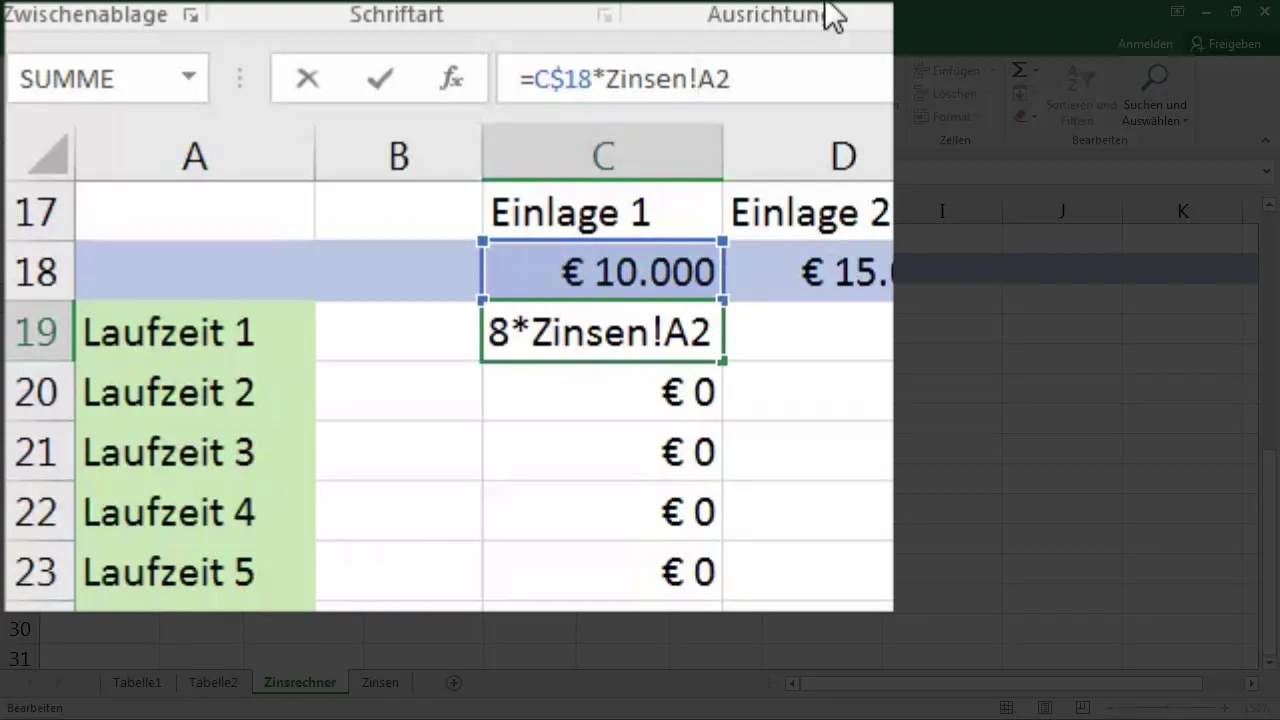Select the € 0 cell in row 20
1280x720 pixels.
pyautogui.click(x=602, y=392)
